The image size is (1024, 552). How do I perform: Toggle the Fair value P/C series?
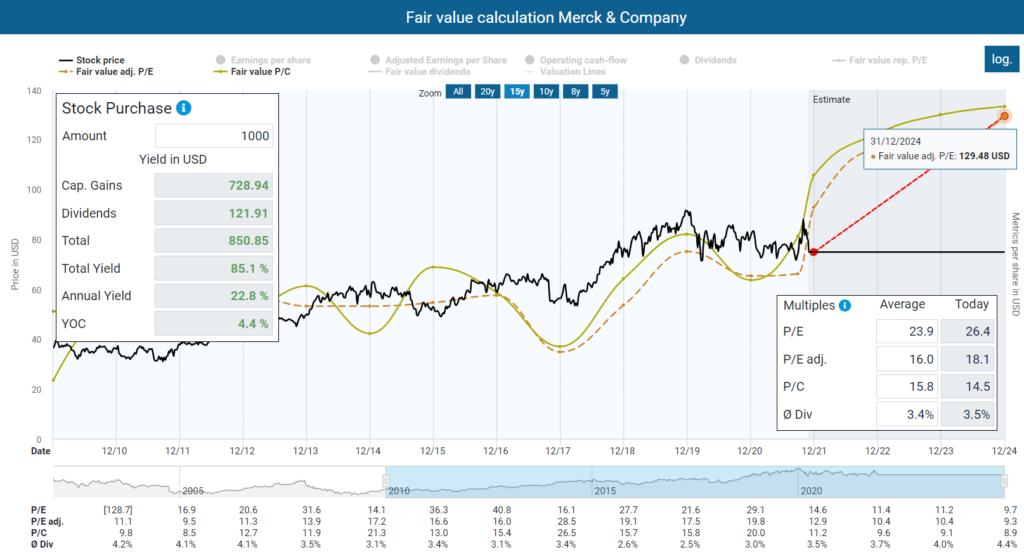click(x=252, y=72)
